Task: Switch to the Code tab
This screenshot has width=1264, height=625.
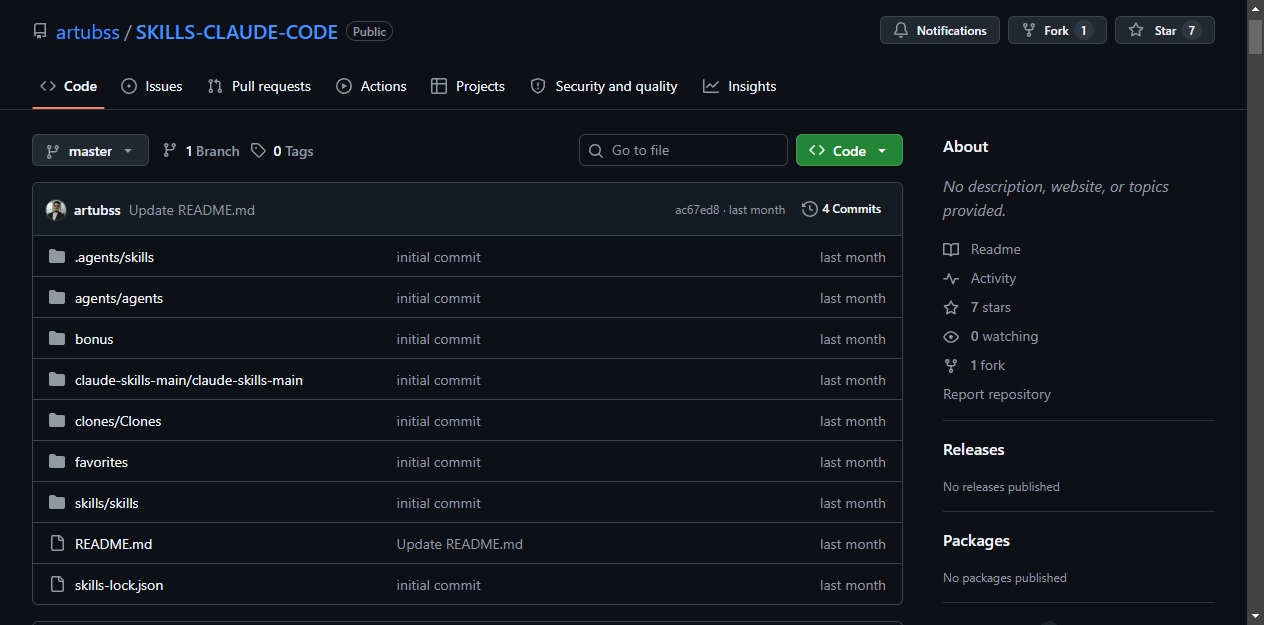Action: pos(68,86)
